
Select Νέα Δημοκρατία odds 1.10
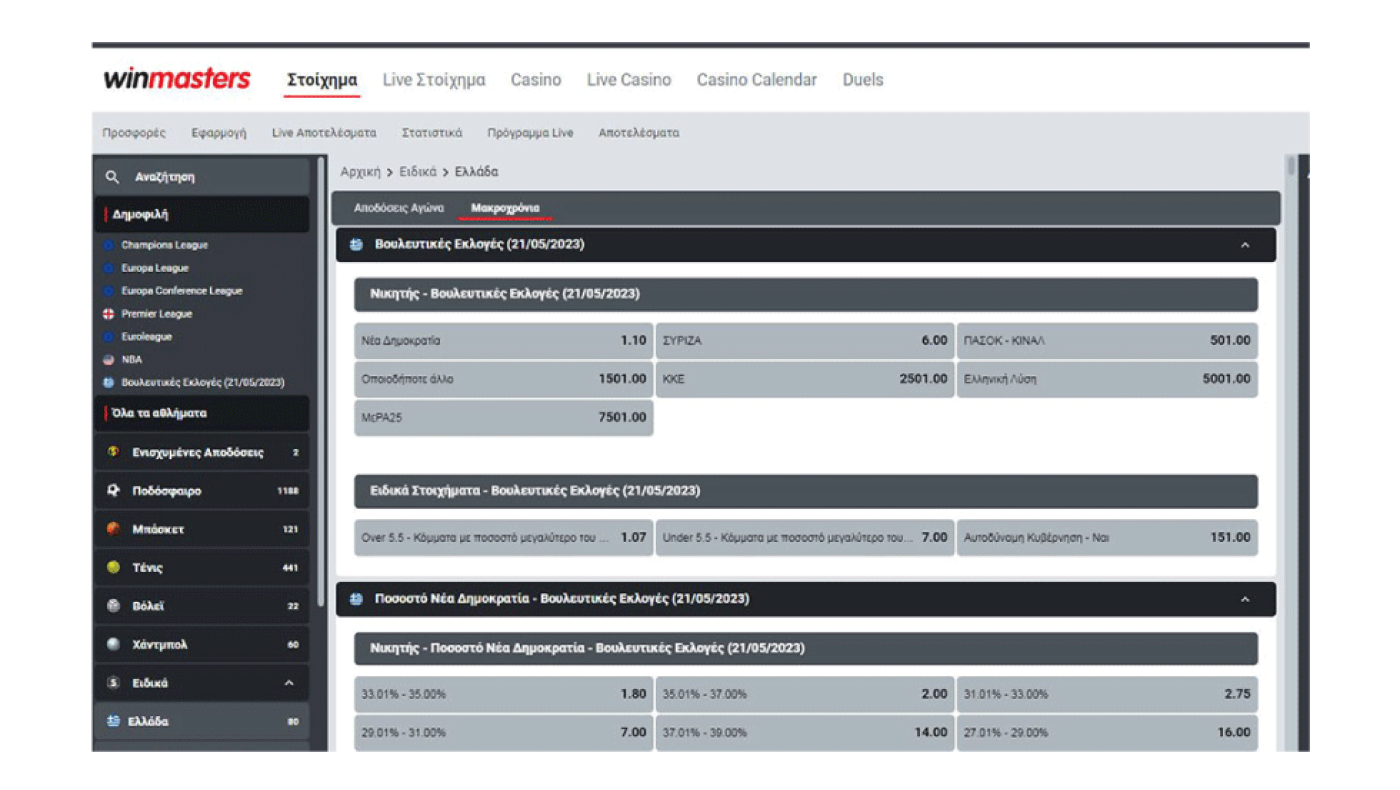pyautogui.click(x=503, y=341)
